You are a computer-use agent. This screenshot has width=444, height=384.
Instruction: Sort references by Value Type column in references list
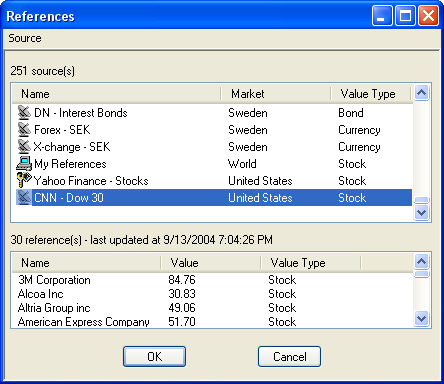coord(311,263)
